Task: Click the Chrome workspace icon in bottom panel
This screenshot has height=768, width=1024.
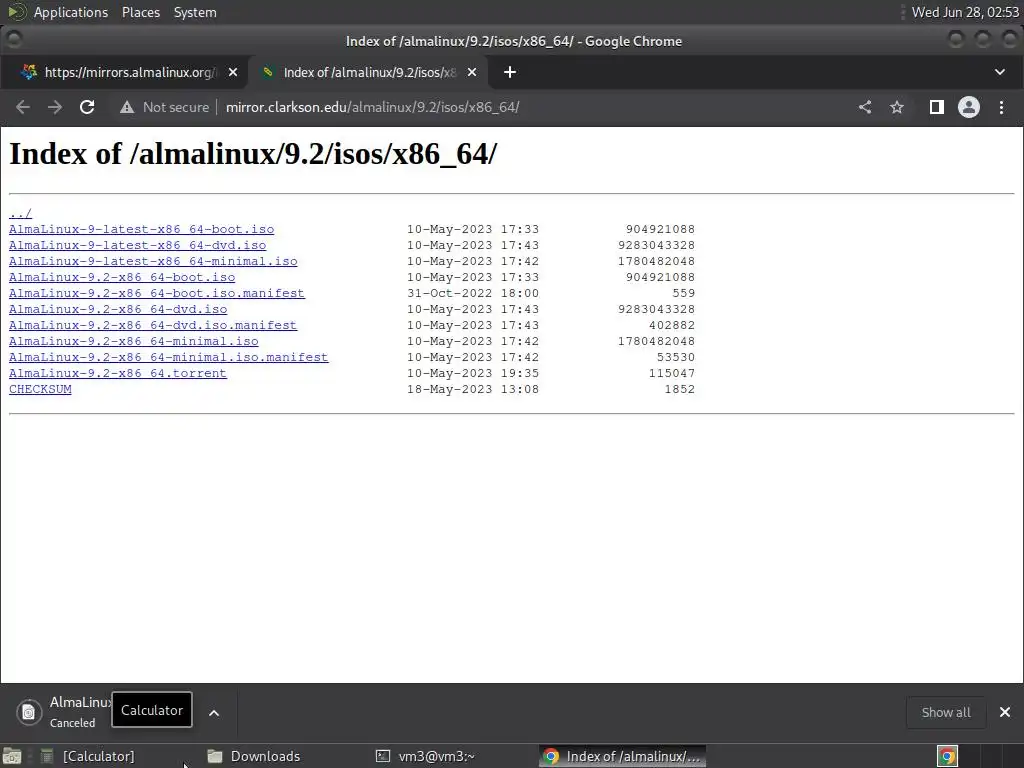Action: point(947,756)
